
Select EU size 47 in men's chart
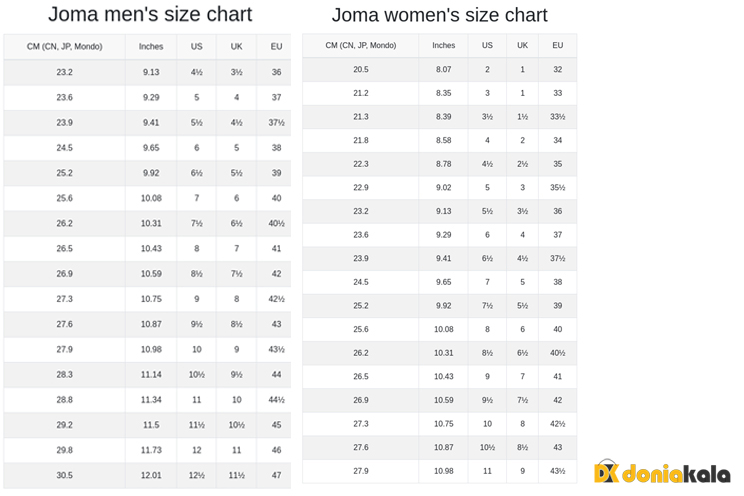(x=276, y=475)
